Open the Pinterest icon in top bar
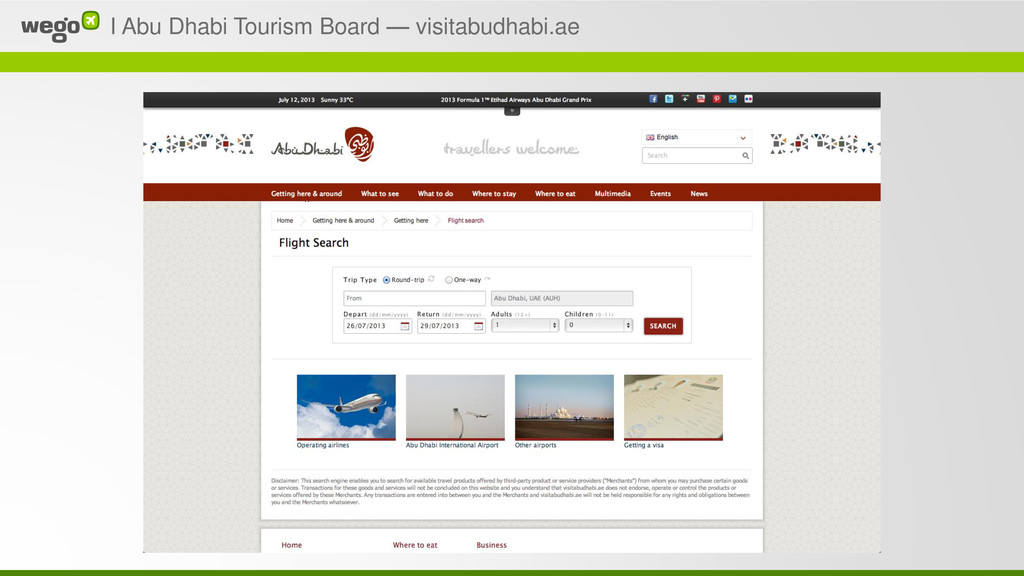This screenshot has width=1024, height=576. [716, 99]
